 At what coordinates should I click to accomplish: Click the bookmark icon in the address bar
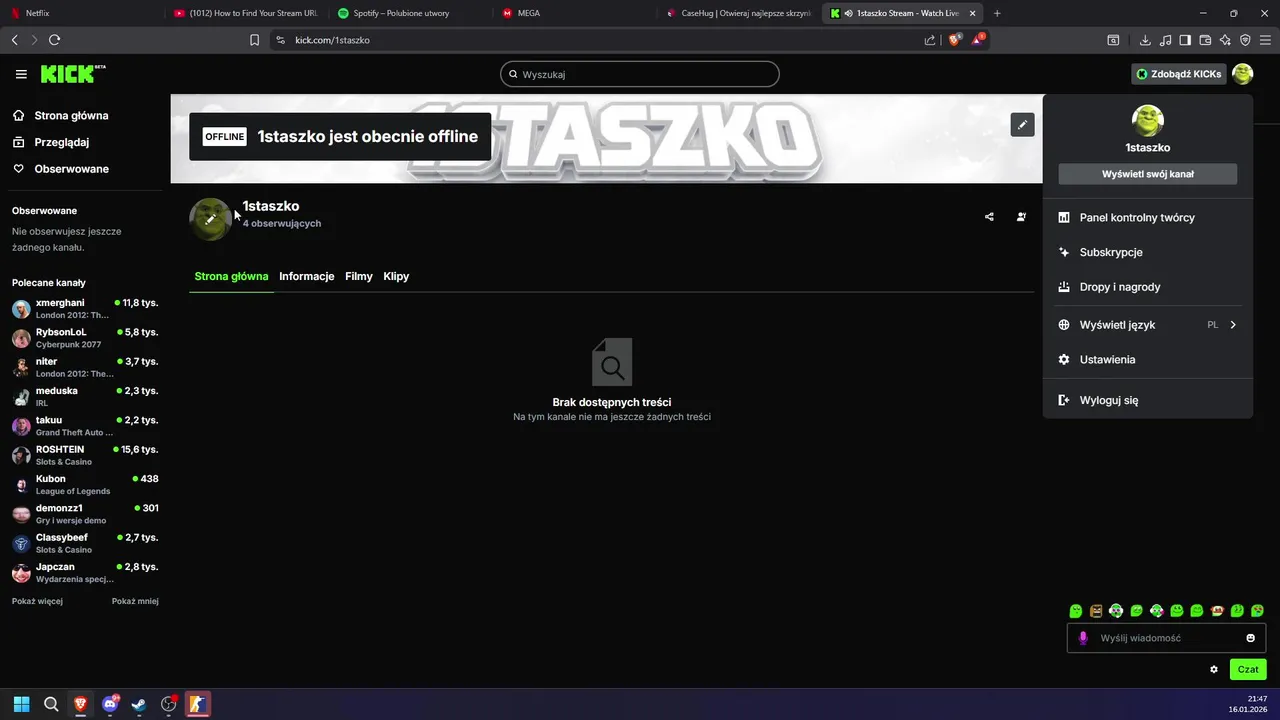point(254,40)
